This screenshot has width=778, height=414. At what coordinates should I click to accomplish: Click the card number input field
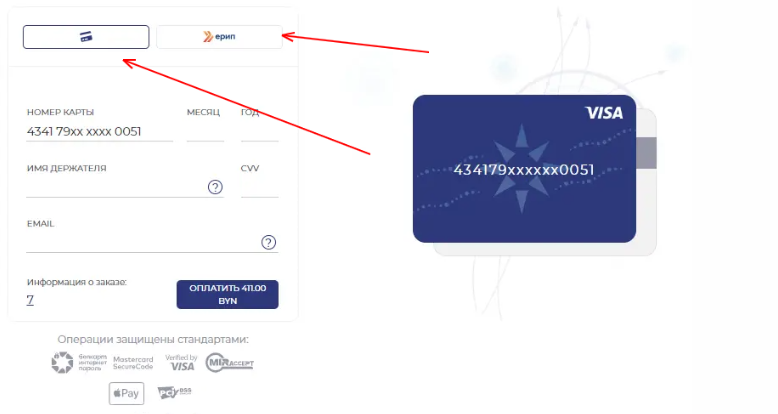point(100,132)
